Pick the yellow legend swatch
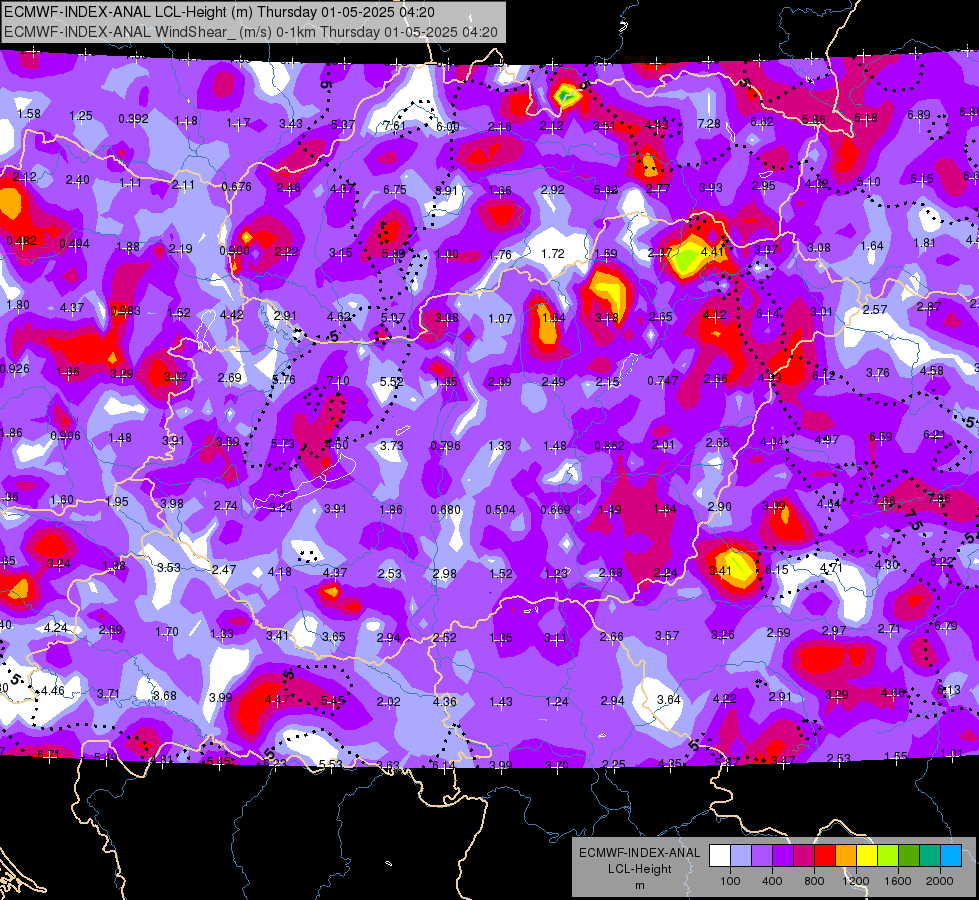The height and width of the screenshot is (900, 979). (x=867, y=856)
